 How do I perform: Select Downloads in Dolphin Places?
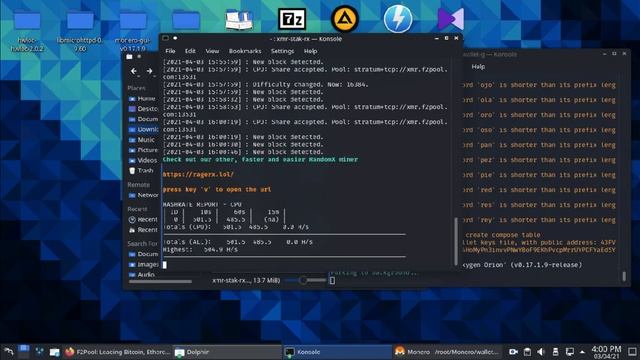[x=143, y=129]
